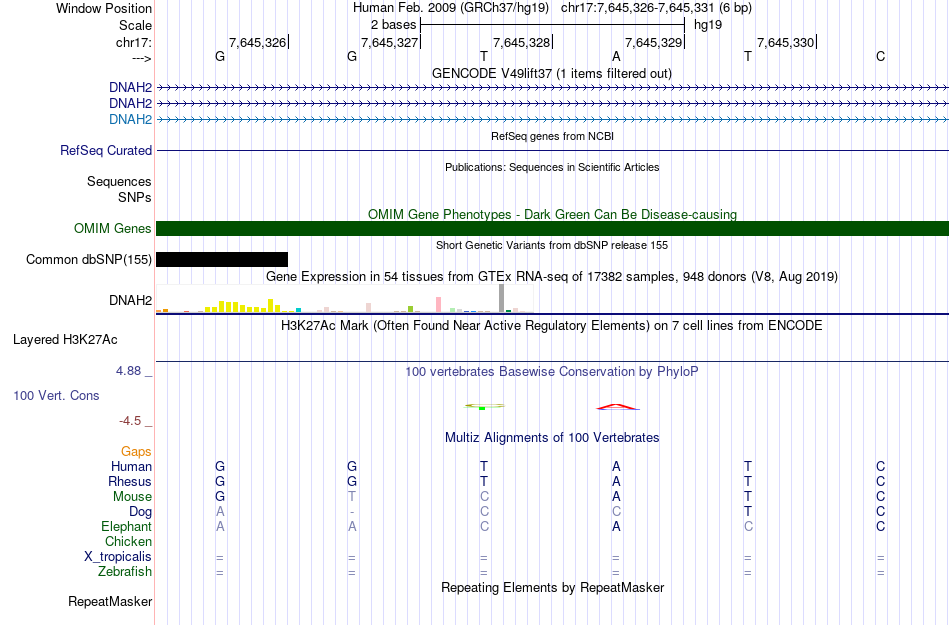Open the OMIM Genes track label
950x625 pixels.
click(x=113, y=228)
